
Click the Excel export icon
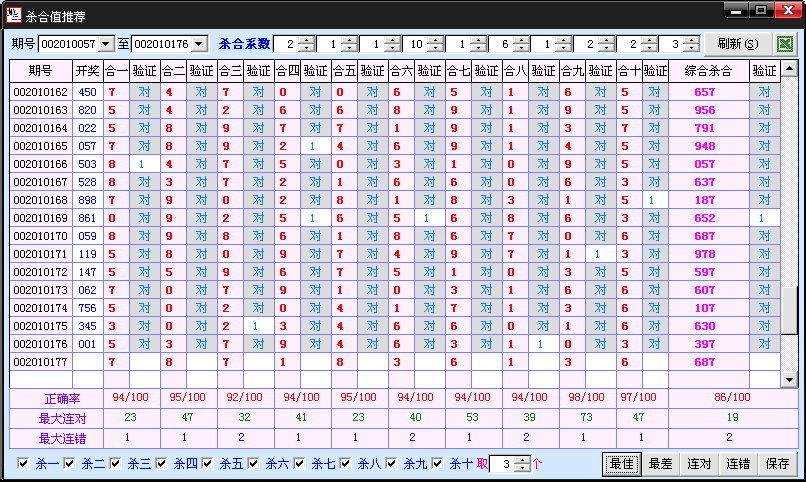click(x=785, y=44)
